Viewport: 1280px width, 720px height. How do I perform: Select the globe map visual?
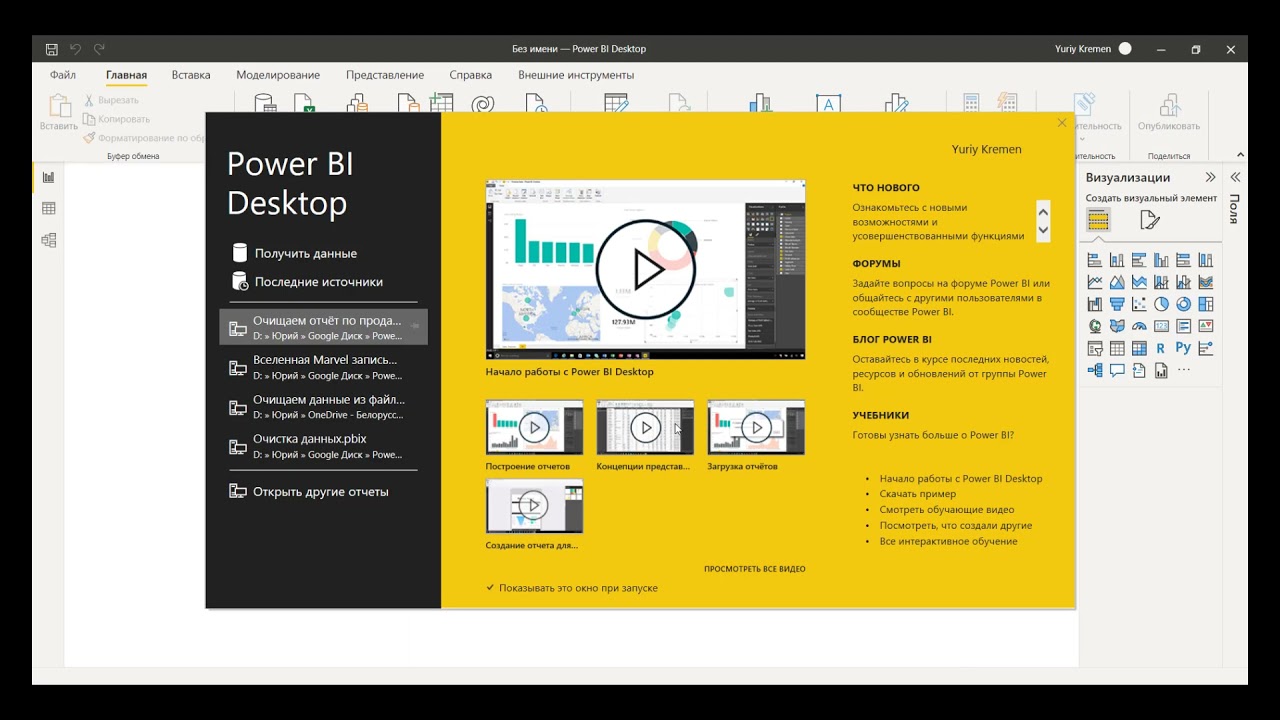pos(1095,326)
